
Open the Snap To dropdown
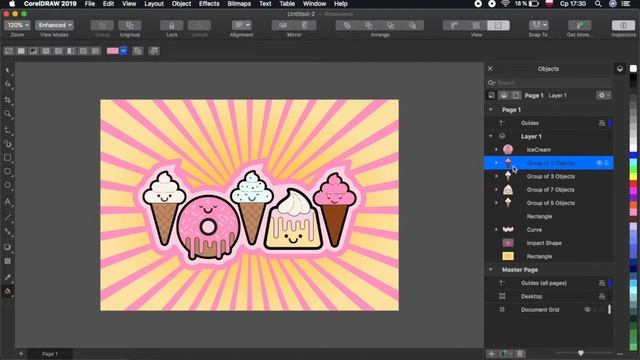click(x=538, y=25)
